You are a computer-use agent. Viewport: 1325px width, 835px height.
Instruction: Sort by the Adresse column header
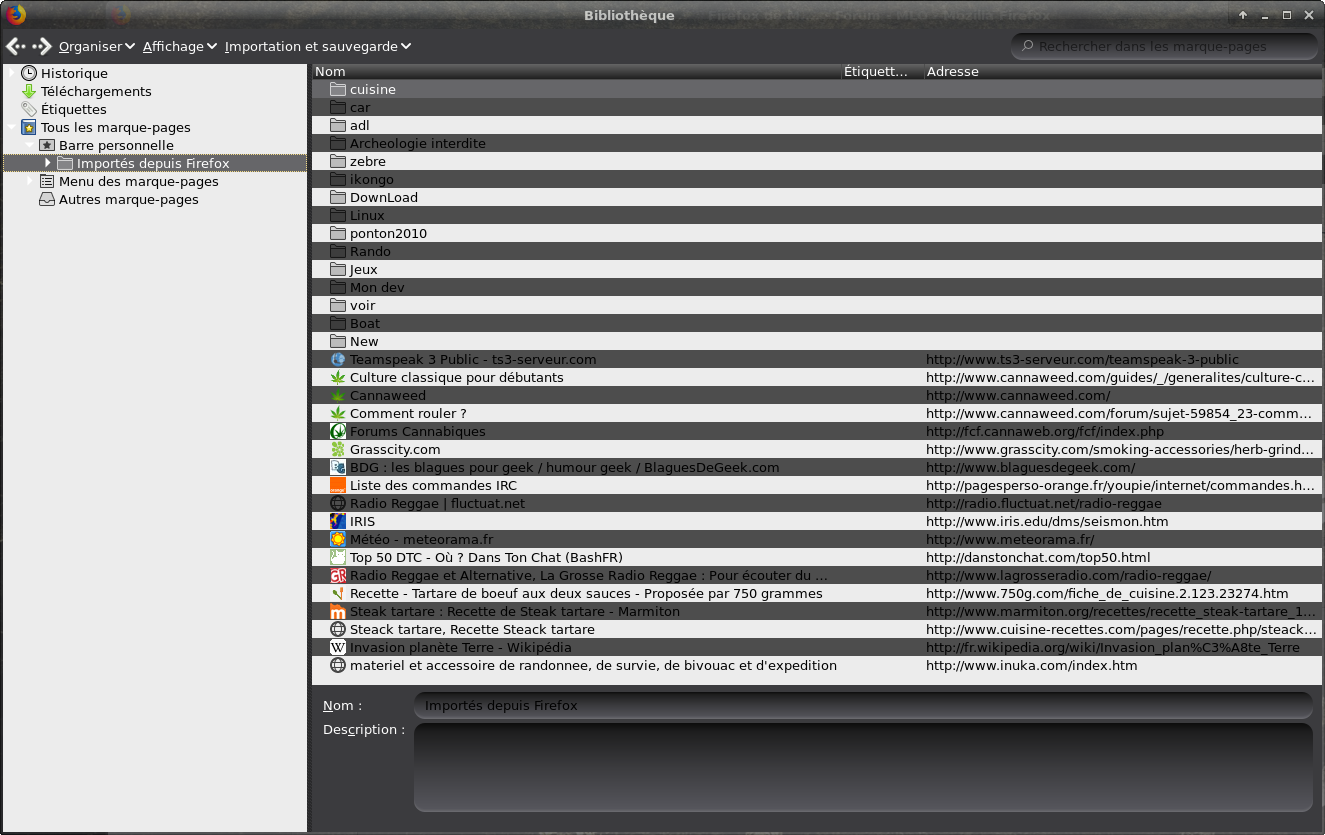(1122, 71)
